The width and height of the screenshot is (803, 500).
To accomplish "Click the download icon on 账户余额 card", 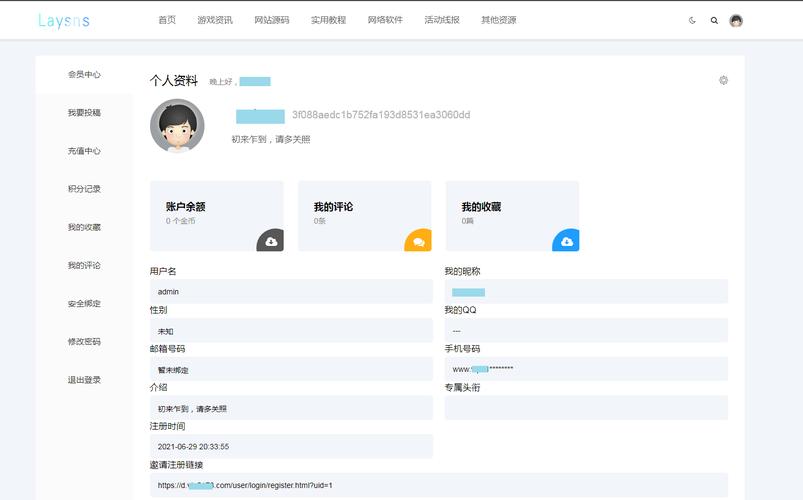I will (270, 241).
